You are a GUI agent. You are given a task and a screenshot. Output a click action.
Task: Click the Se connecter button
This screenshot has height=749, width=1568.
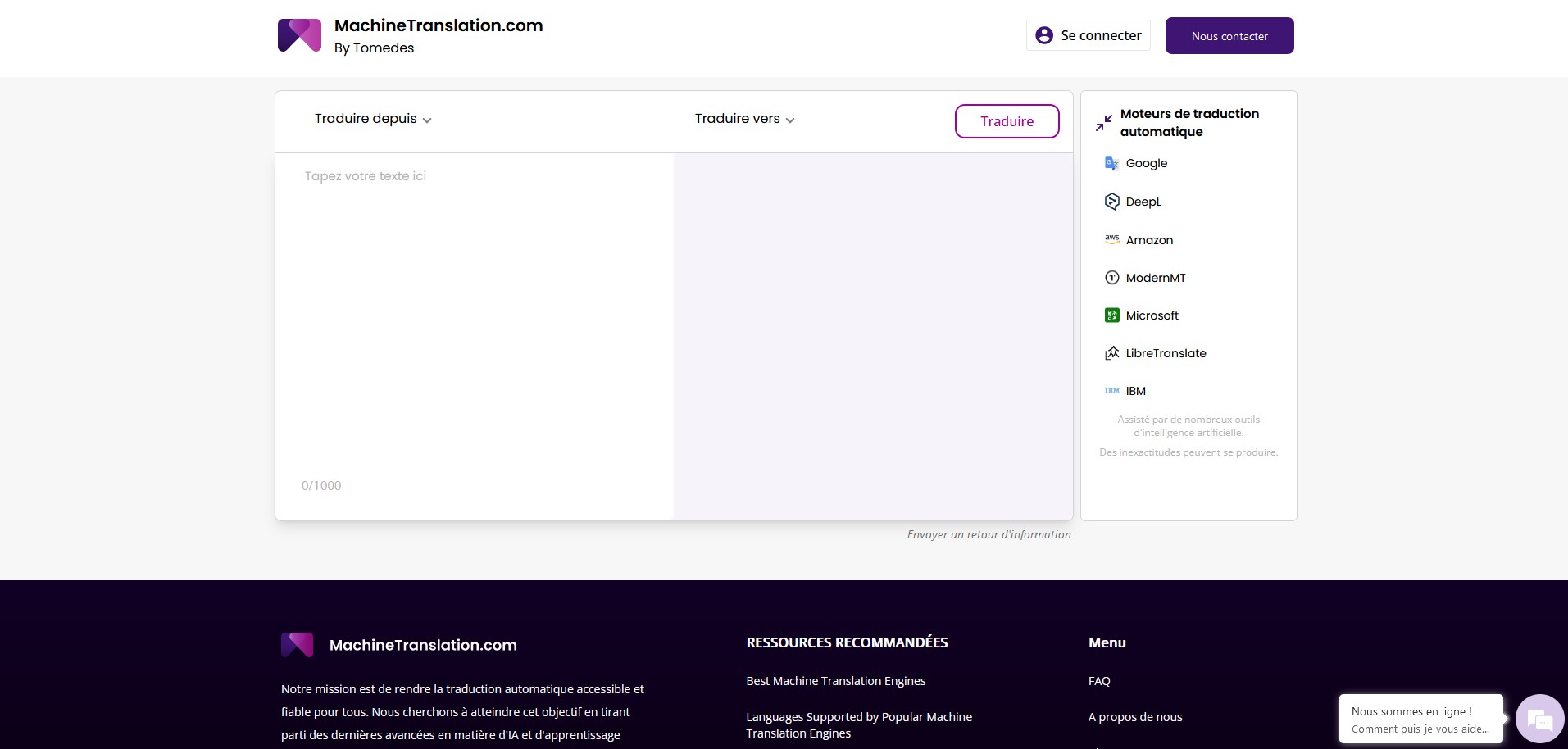(x=1089, y=35)
